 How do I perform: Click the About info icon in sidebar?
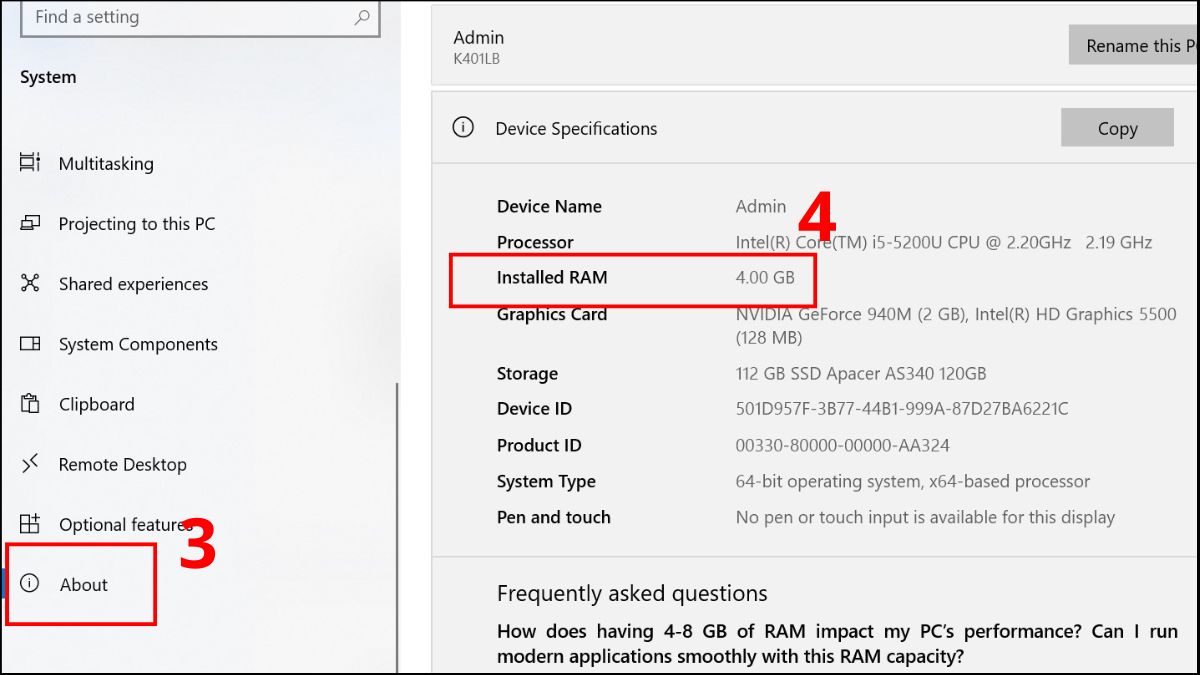(x=30, y=584)
